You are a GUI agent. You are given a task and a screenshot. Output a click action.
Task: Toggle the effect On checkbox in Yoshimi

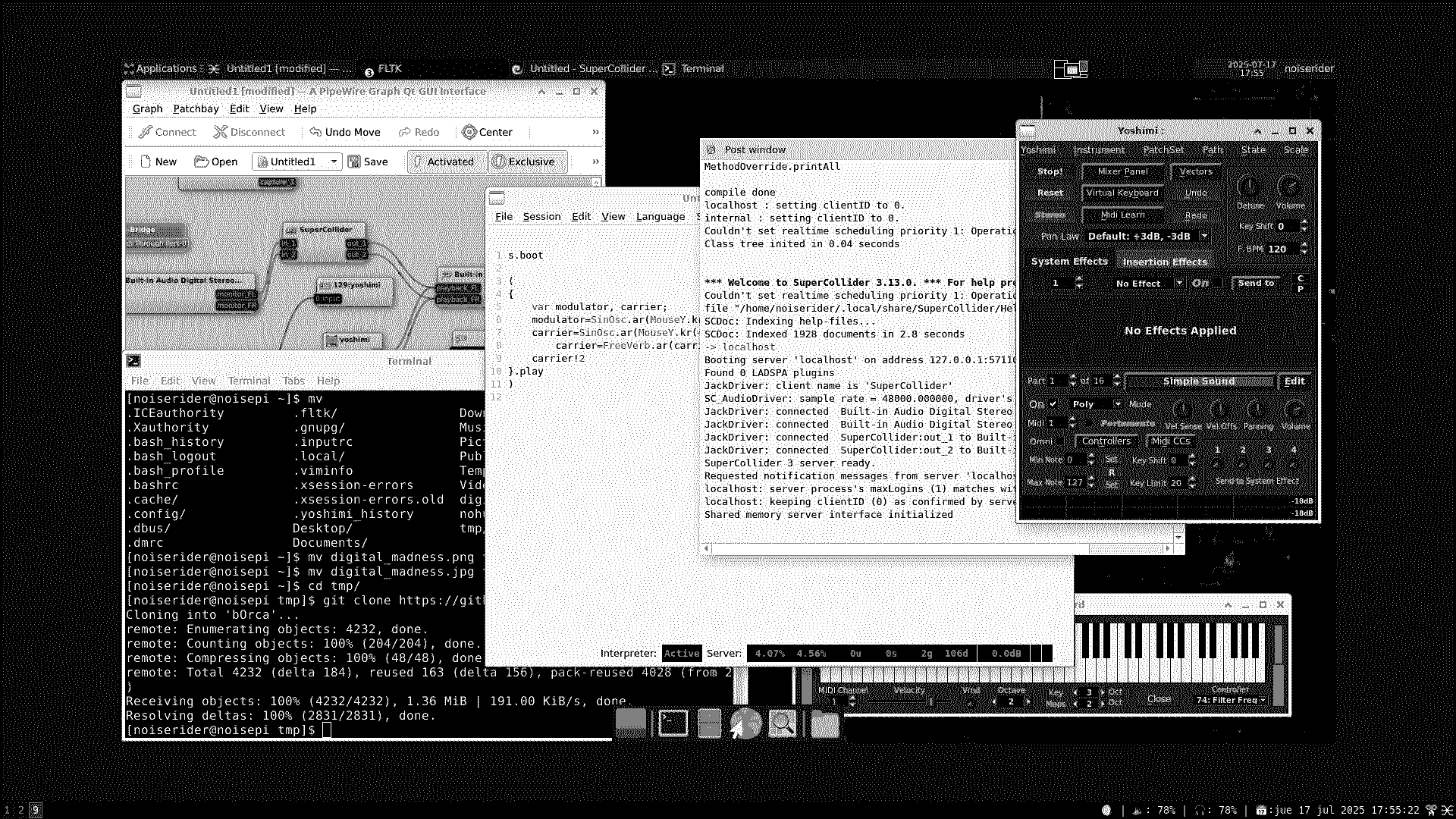coord(1216,283)
